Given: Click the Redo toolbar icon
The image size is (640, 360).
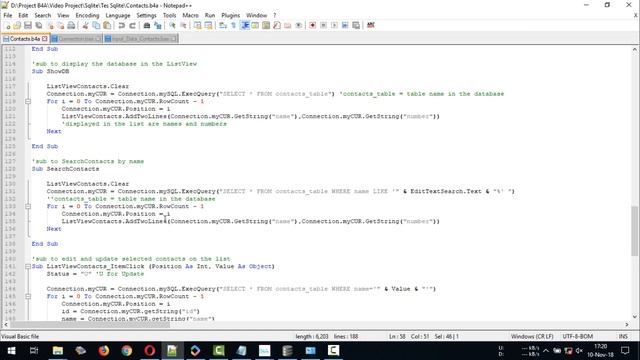Looking at the screenshot, I should tap(132, 25).
